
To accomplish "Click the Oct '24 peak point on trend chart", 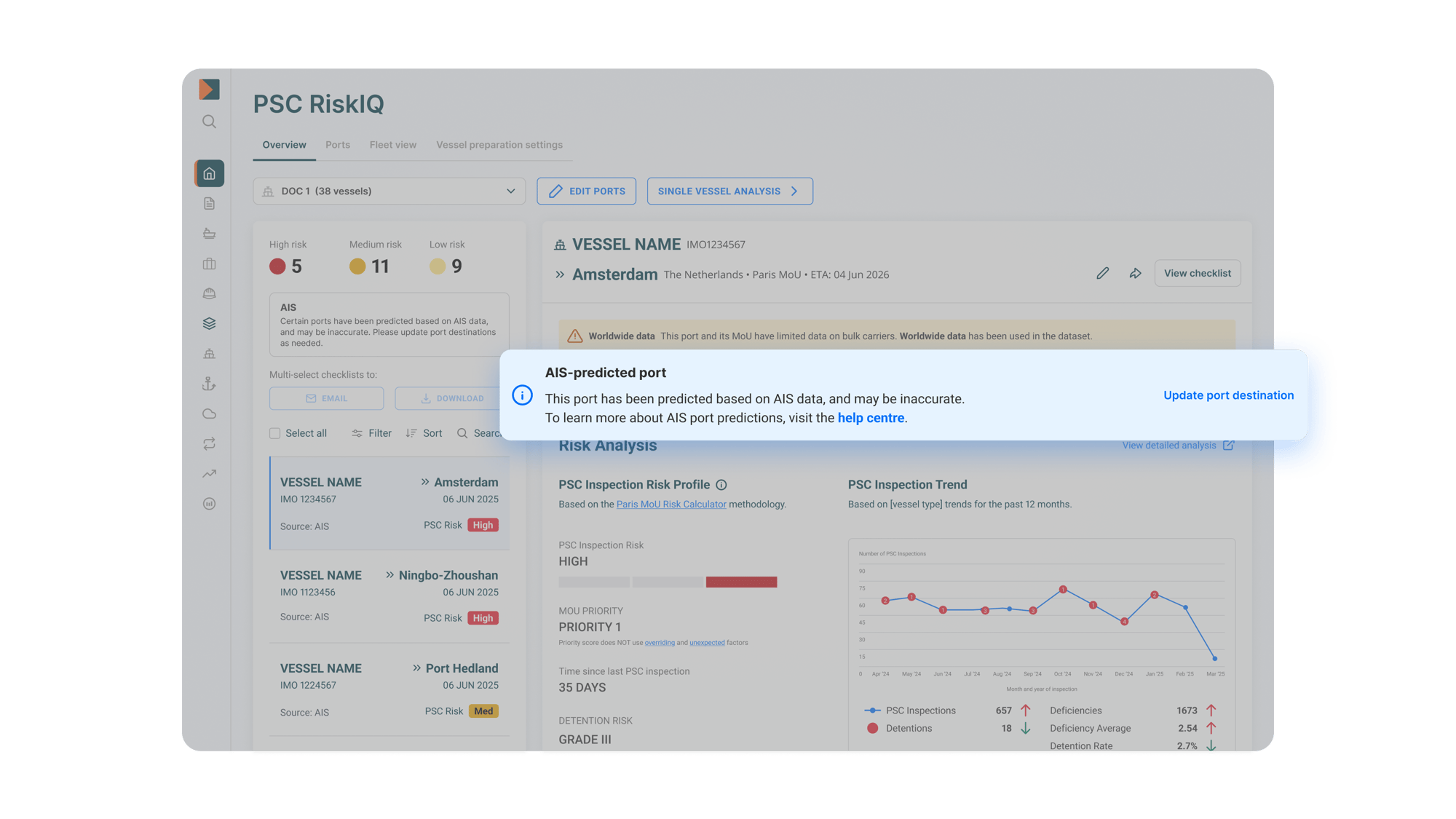I will point(1063,589).
